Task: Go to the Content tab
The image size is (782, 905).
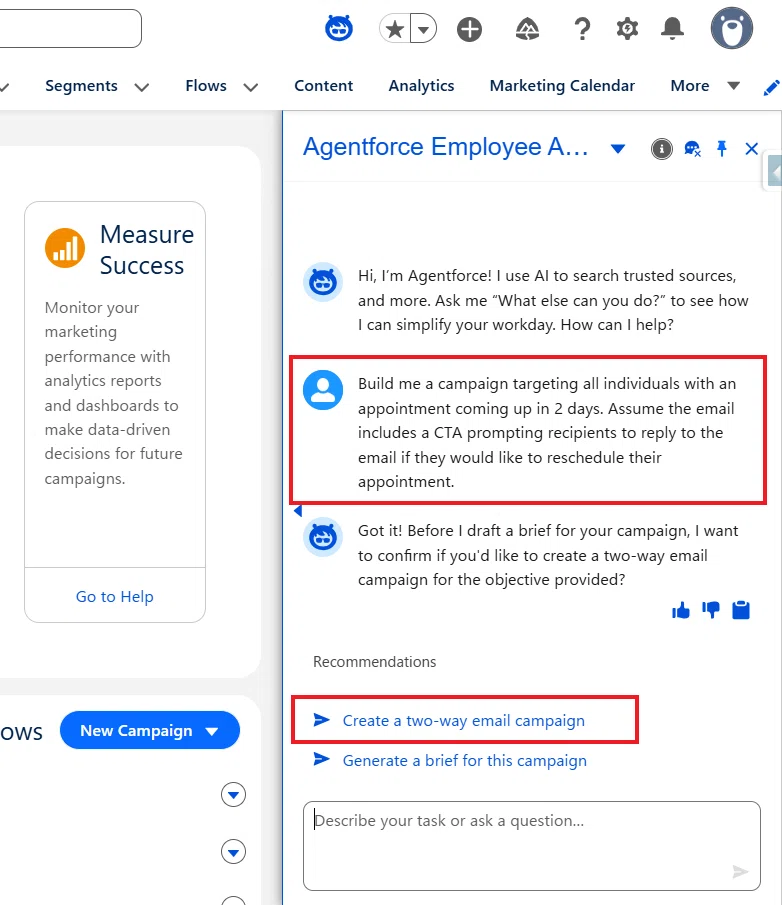Action: 323,85
